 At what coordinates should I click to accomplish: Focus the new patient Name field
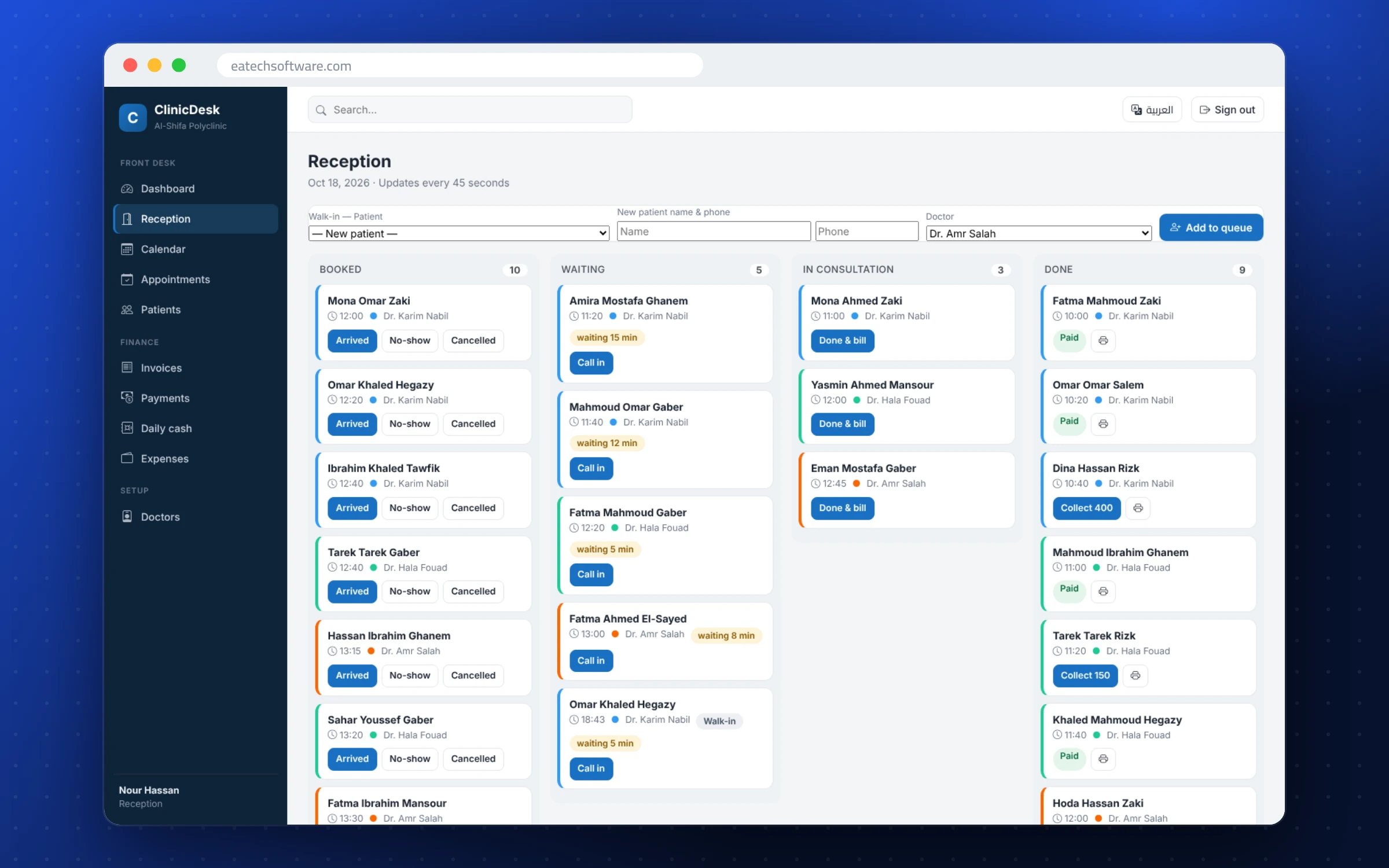coord(714,231)
